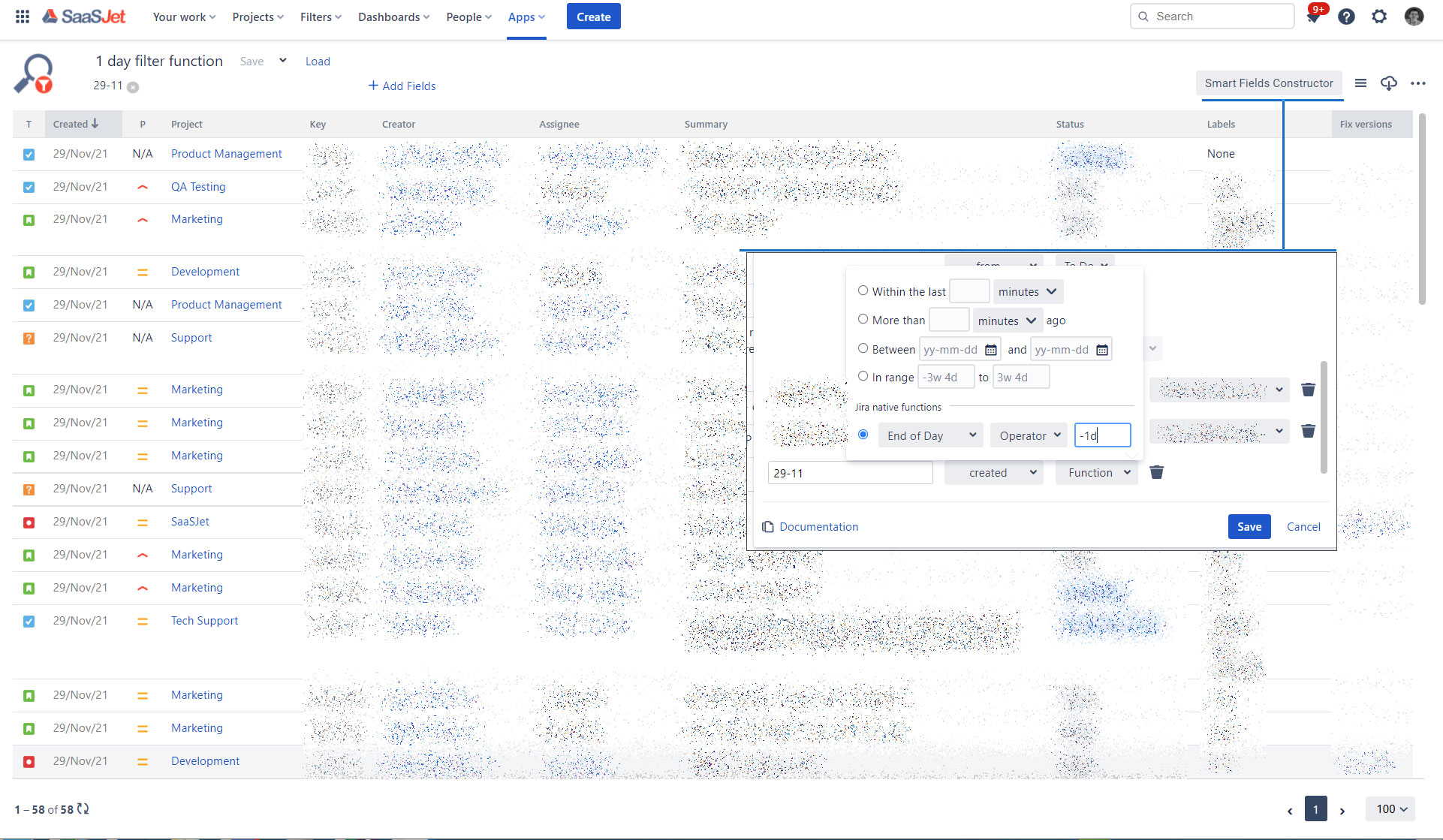Select the More than radio option
The height and width of the screenshot is (840, 1443).
[863, 319]
